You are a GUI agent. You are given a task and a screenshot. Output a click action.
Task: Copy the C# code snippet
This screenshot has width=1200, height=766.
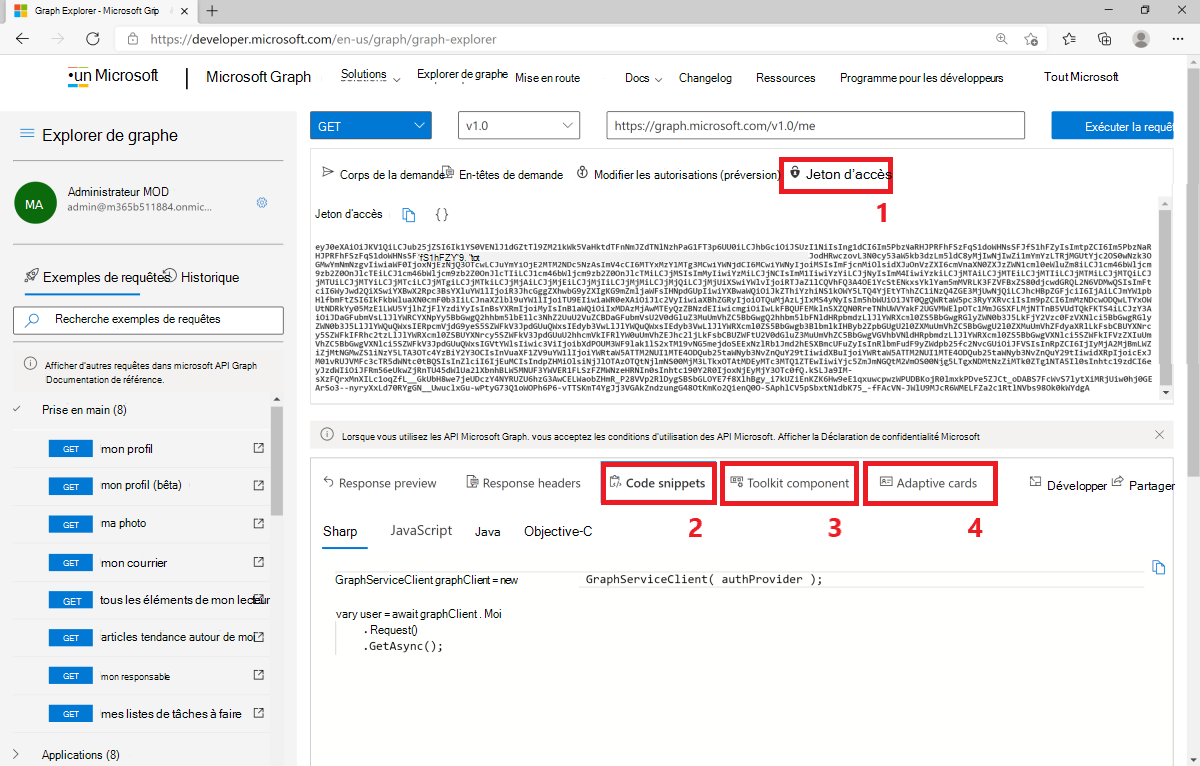[1159, 566]
